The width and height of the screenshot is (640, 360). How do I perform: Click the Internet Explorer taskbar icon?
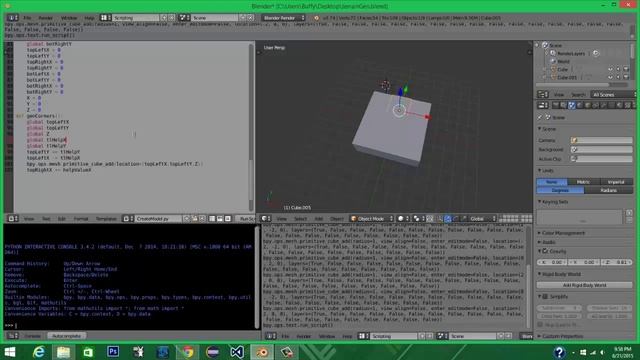pos(38,351)
